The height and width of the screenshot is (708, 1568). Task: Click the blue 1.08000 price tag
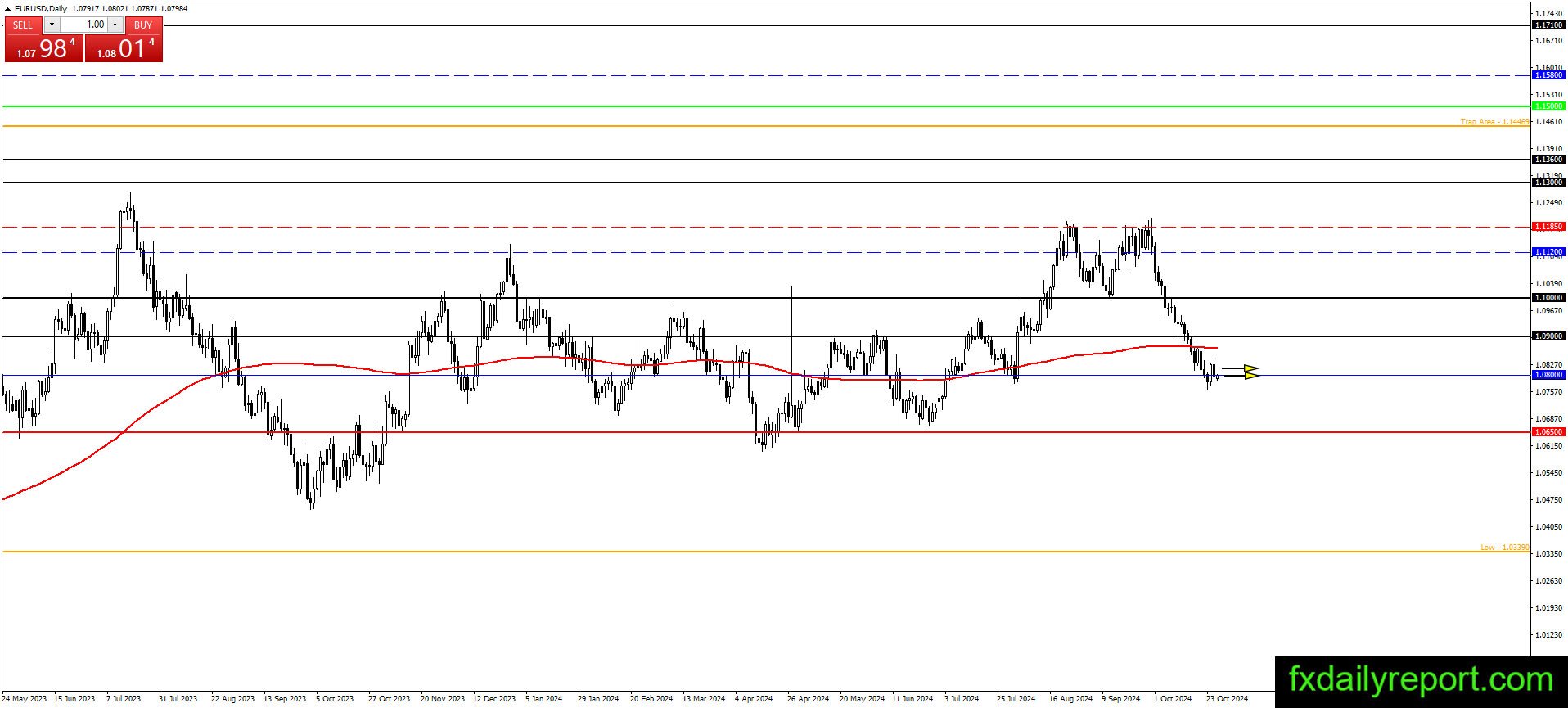click(1548, 375)
